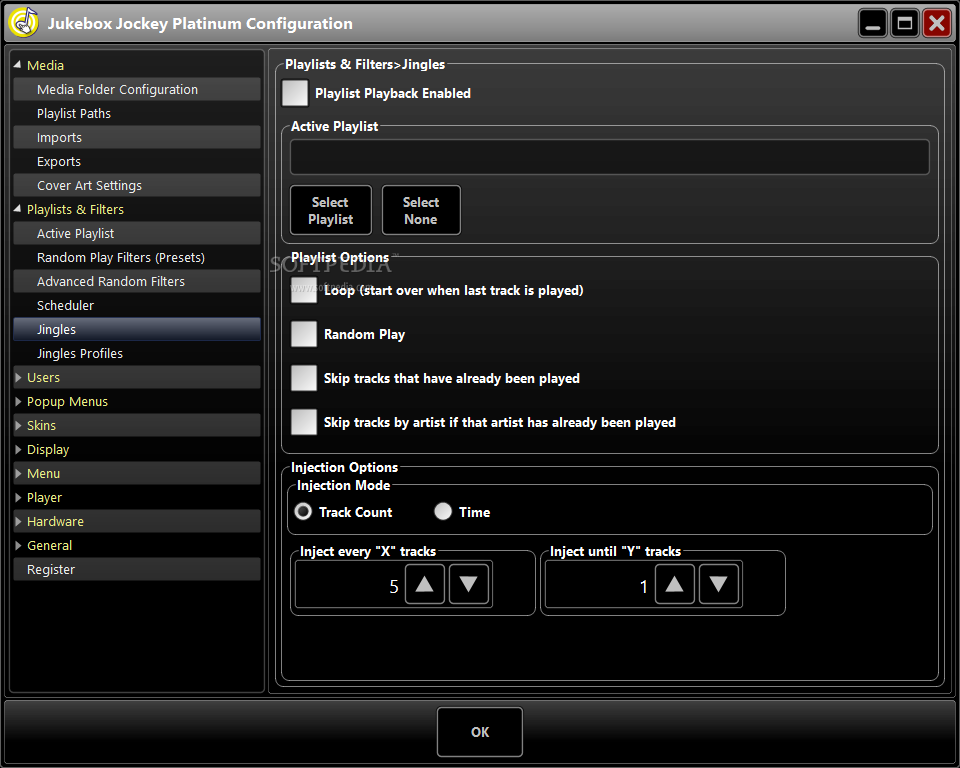Image resolution: width=960 pixels, height=768 pixels.
Task: Maximize the configuration window
Action: tap(904, 23)
